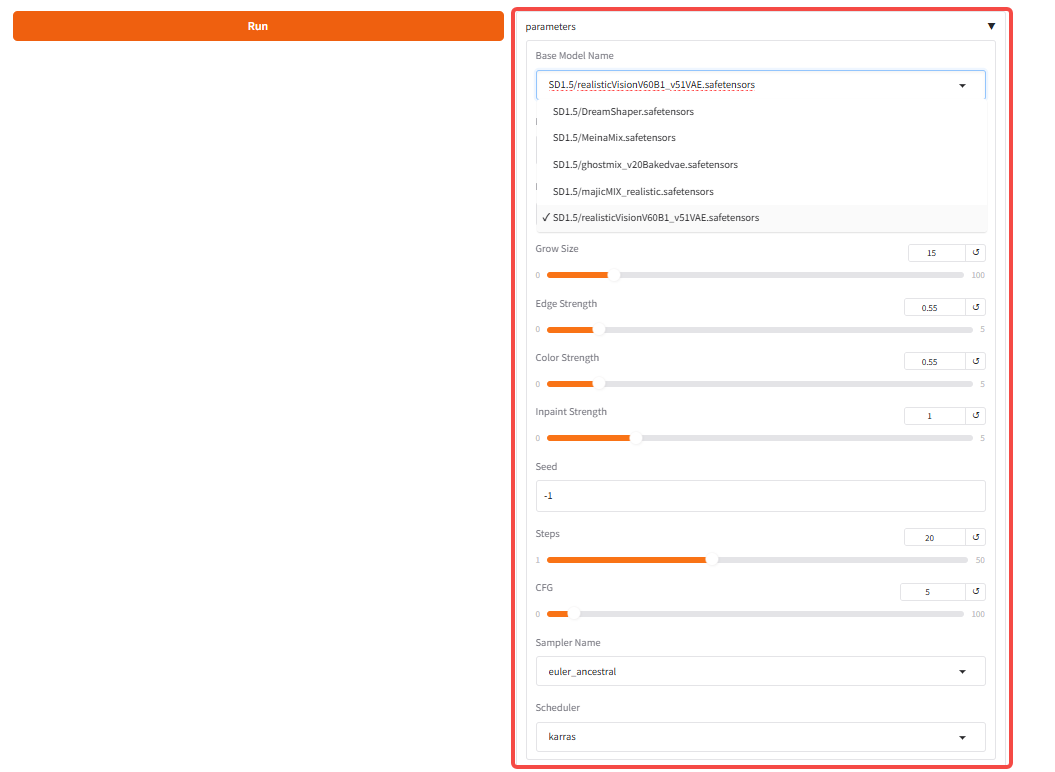Open the Scheduler dropdown
Screen dimensions: 1055x772
coord(760,737)
